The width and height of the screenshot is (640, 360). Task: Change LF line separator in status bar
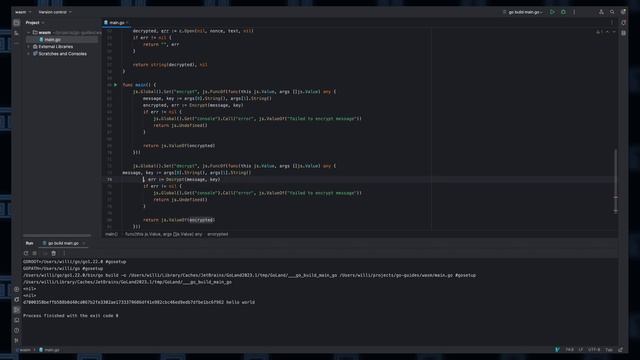point(580,350)
